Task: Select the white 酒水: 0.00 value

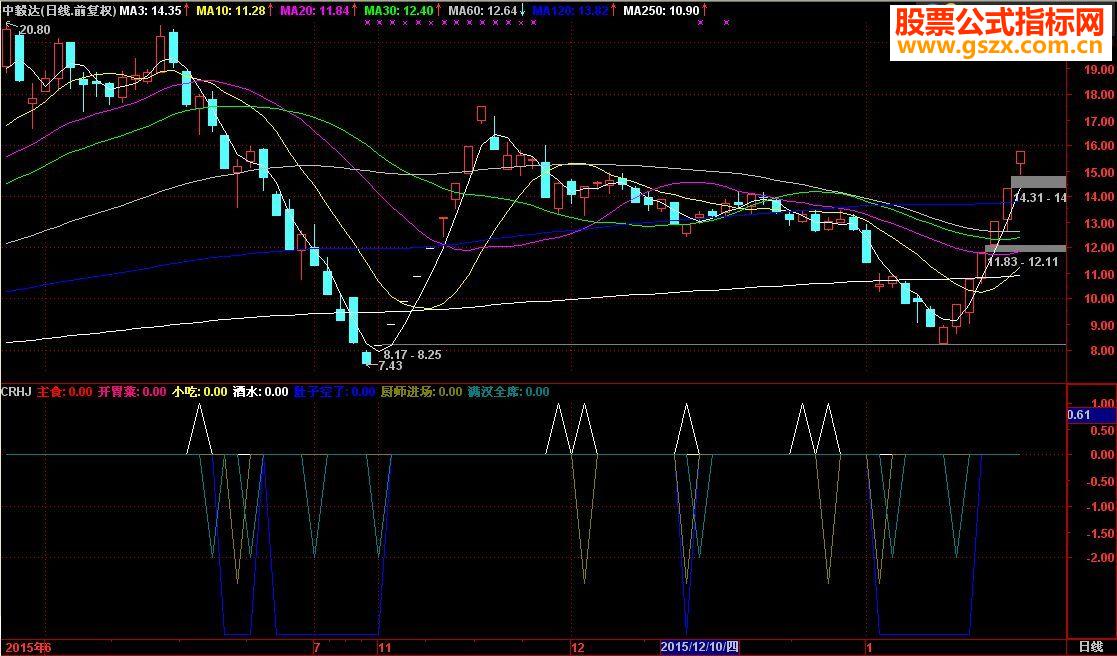Action: (x=261, y=392)
